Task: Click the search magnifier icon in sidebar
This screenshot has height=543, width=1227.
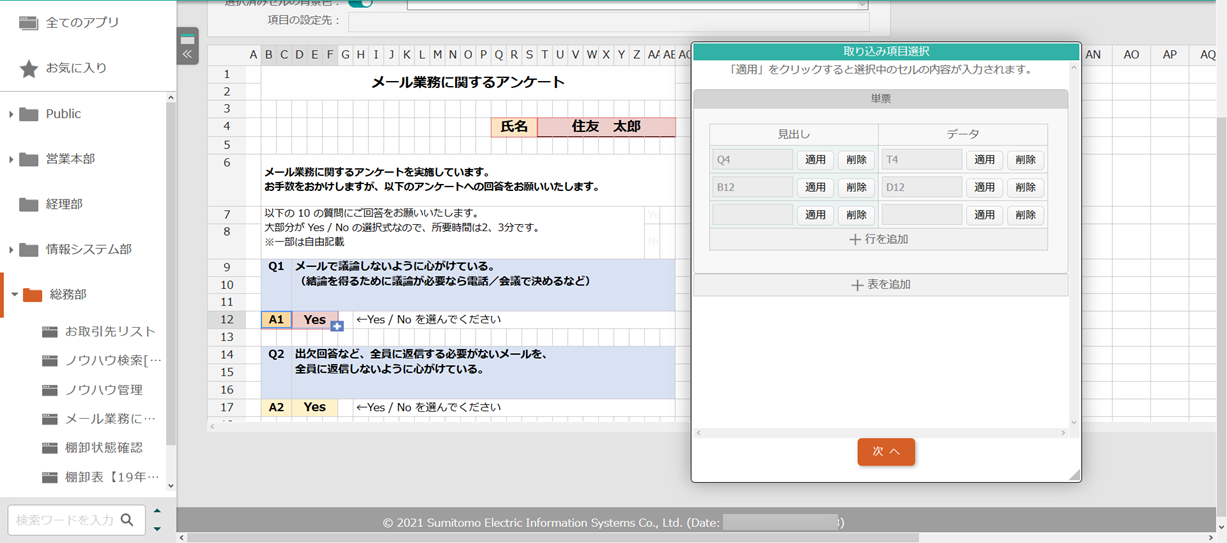Action: coord(127,520)
